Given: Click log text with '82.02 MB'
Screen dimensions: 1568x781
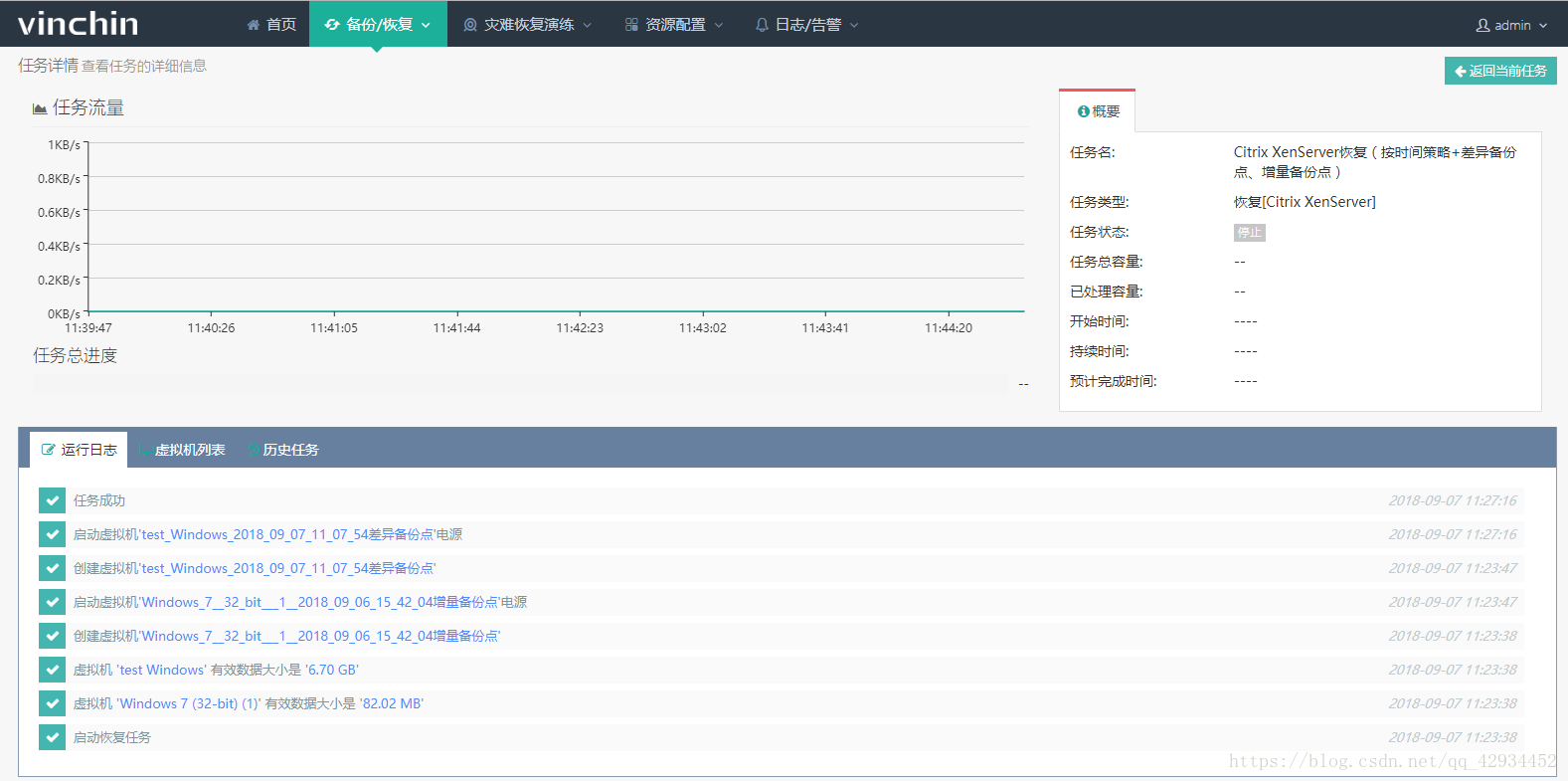Looking at the screenshot, I should (x=249, y=703).
